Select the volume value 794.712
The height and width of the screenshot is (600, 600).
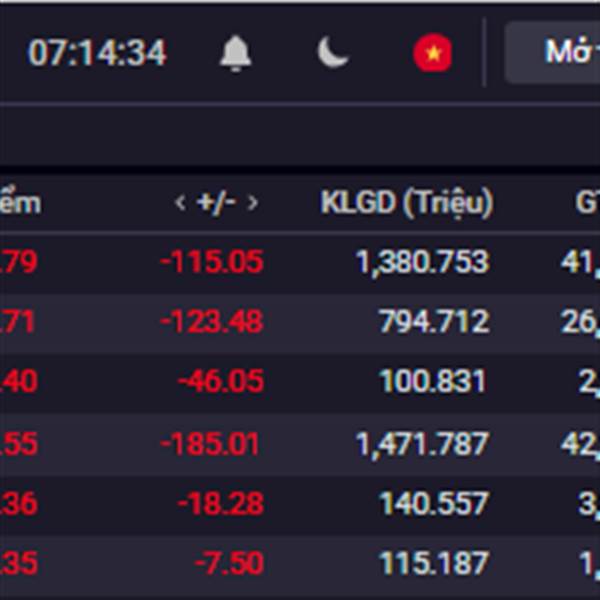(x=434, y=322)
